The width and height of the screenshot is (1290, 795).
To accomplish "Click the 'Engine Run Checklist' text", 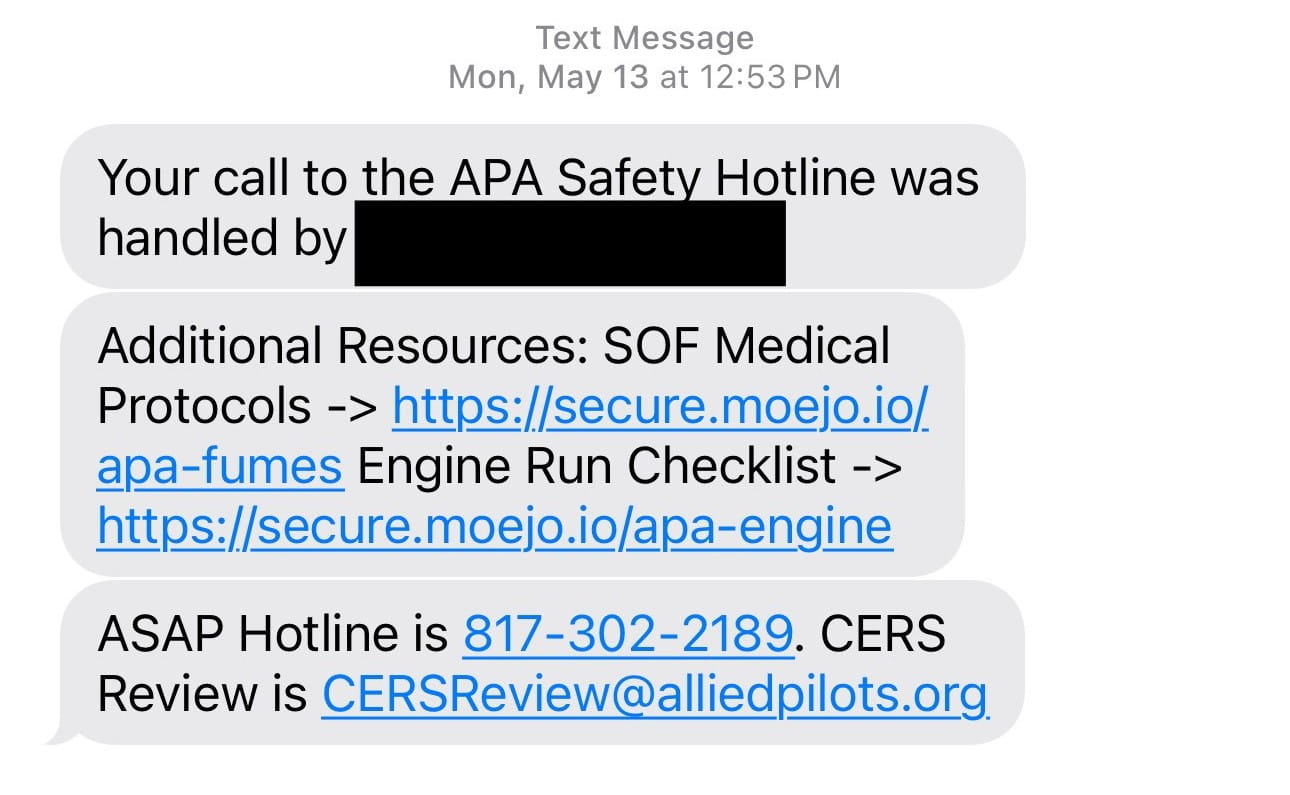I will click(x=597, y=467).
